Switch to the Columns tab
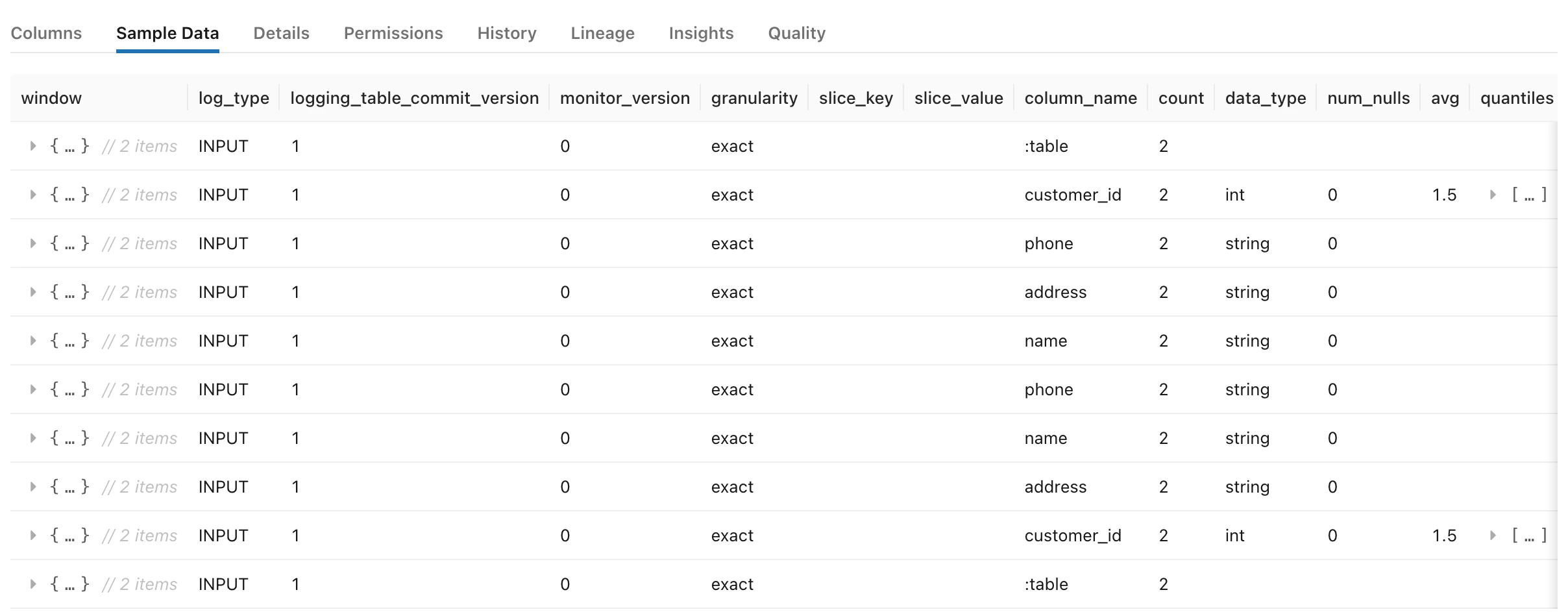The image size is (1568, 614). pyautogui.click(x=46, y=33)
